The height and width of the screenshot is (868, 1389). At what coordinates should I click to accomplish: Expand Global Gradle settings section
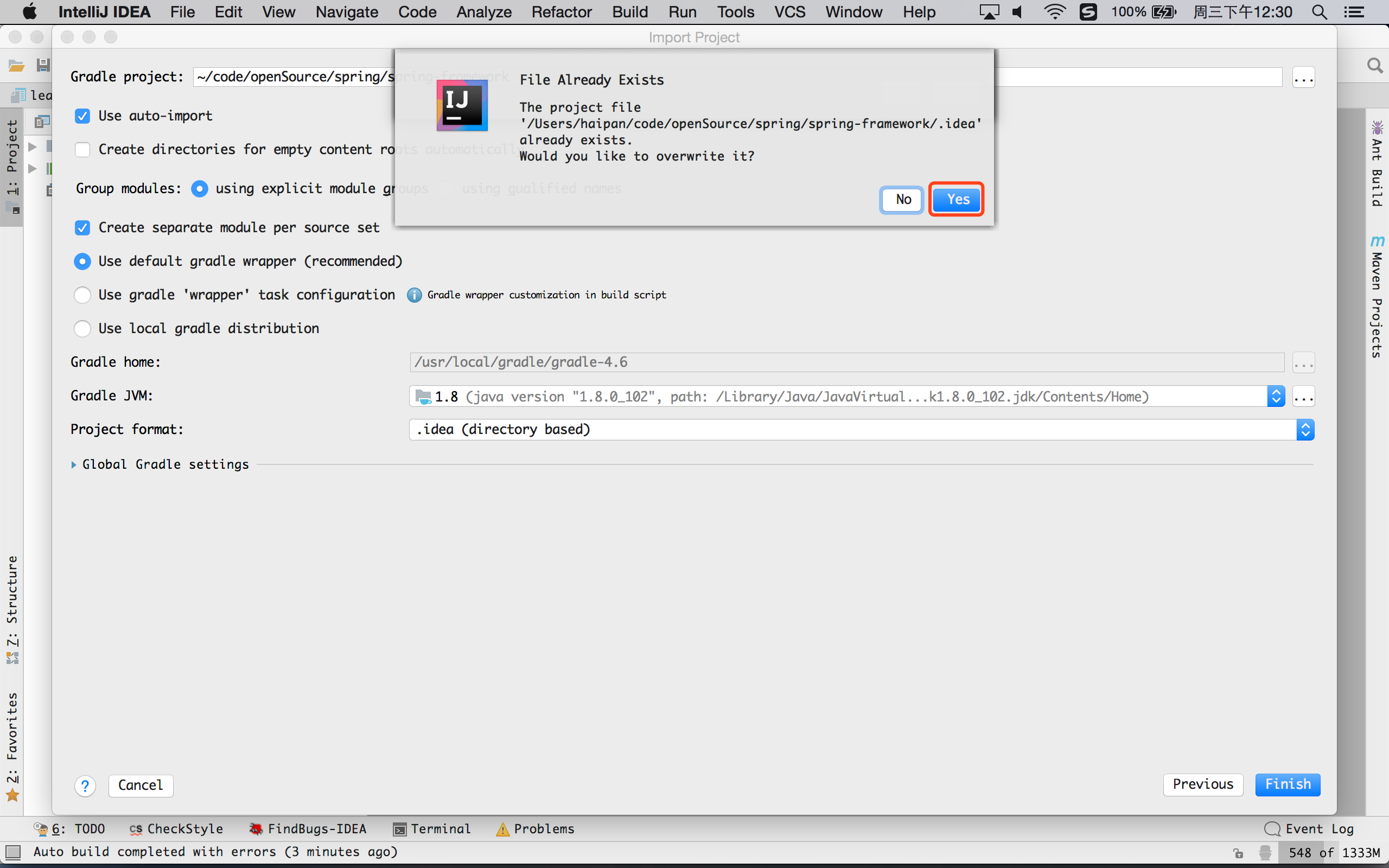coord(75,464)
